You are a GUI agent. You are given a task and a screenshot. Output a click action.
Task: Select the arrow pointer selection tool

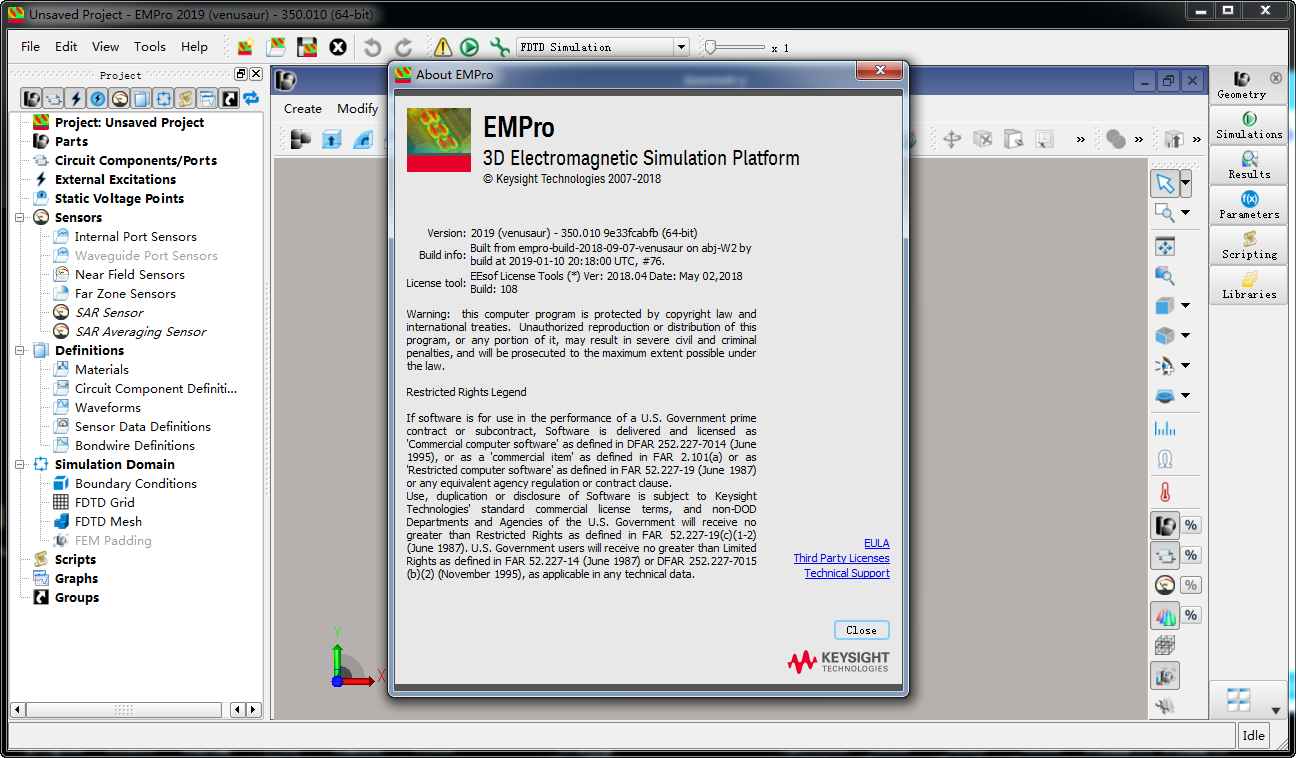pos(1164,183)
